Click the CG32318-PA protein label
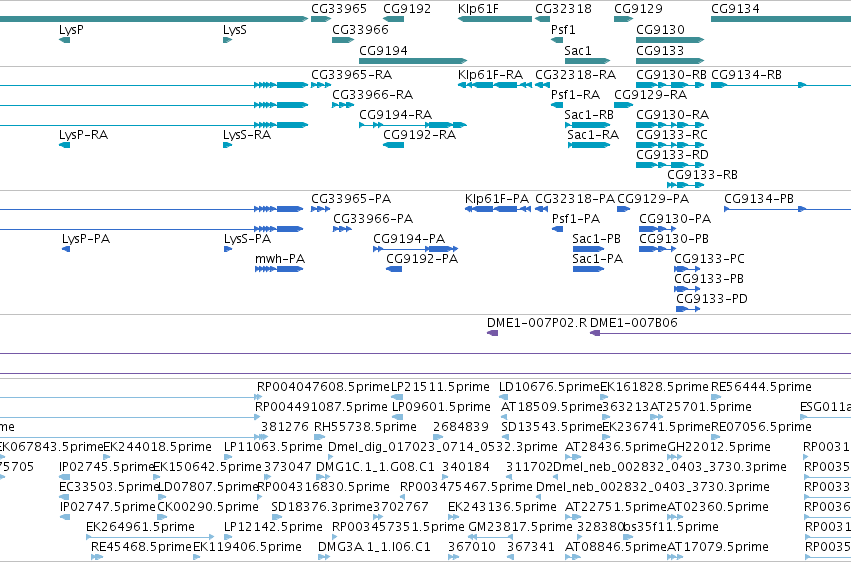 tap(575, 199)
